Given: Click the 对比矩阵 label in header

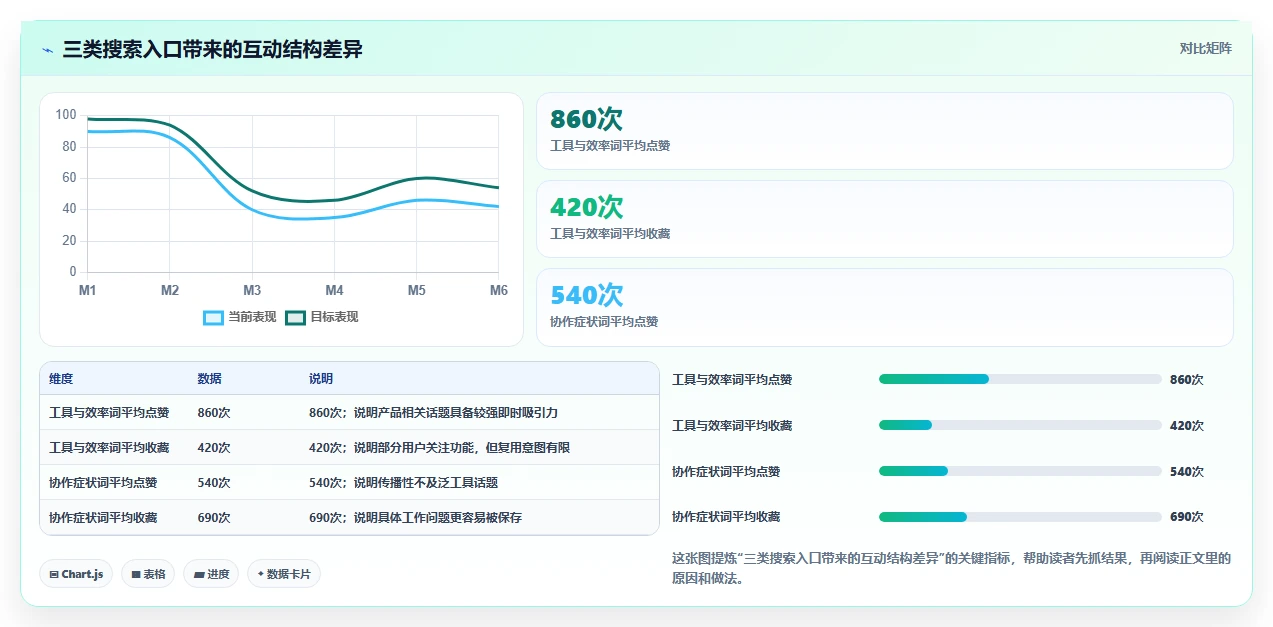Looking at the screenshot, I should (1205, 48).
